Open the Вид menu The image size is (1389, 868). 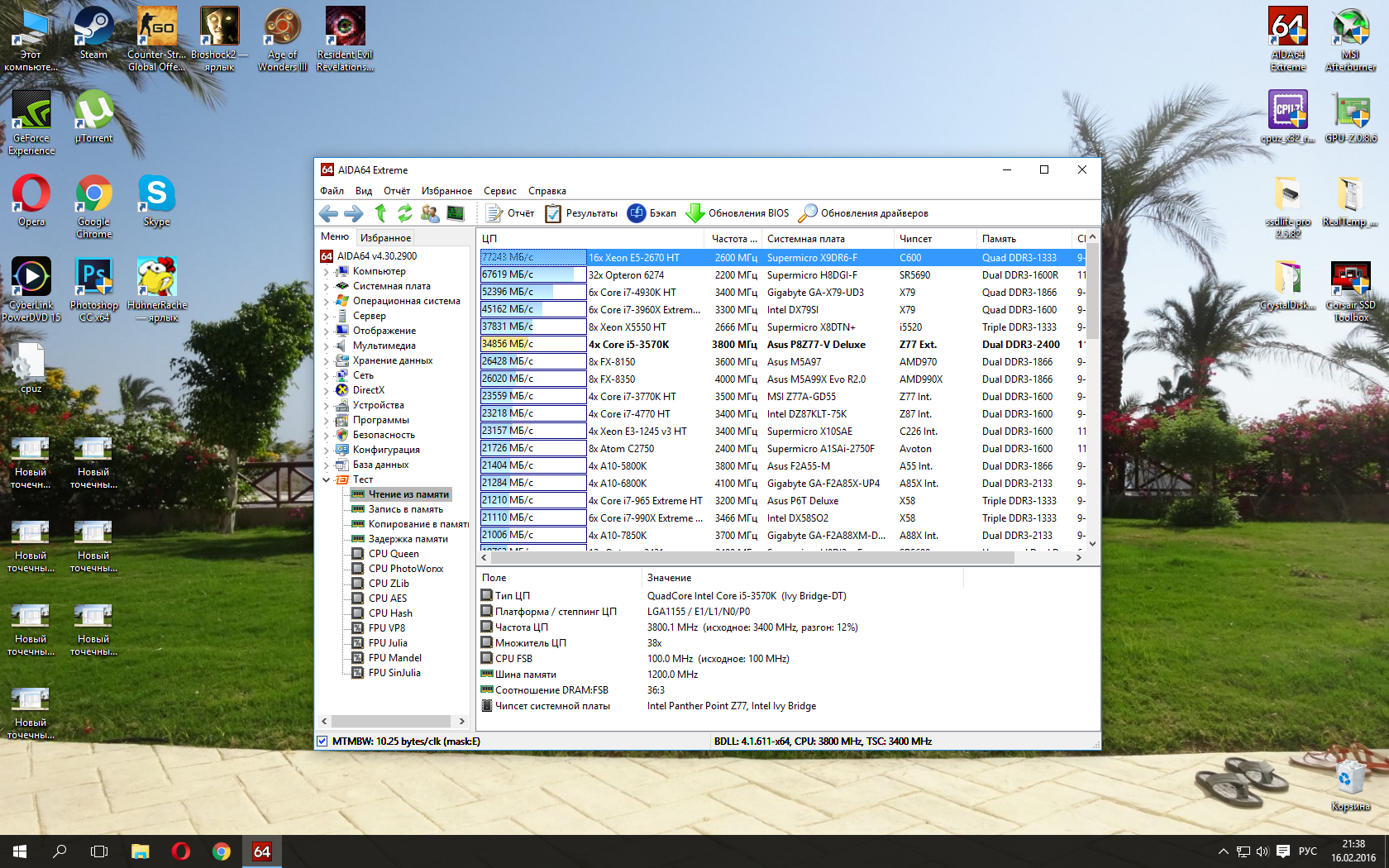click(x=364, y=191)
